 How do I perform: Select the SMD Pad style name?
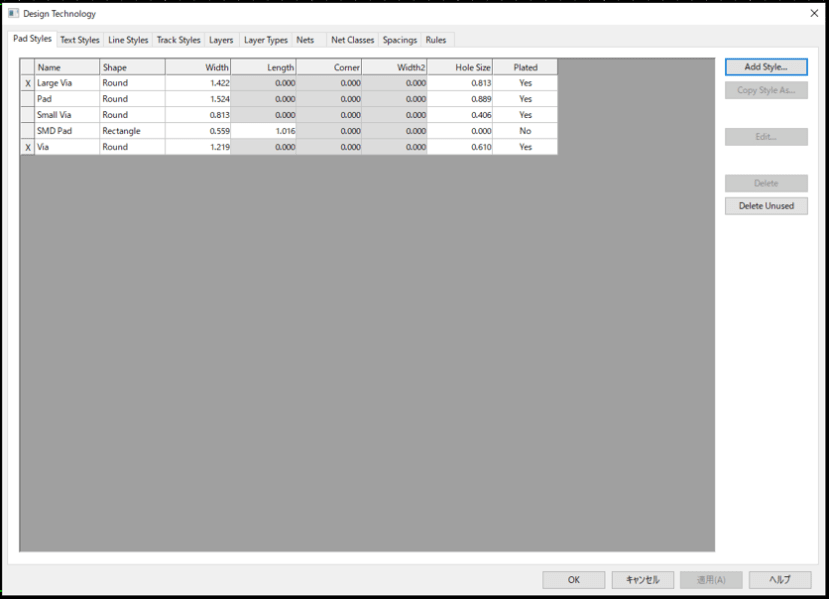67,131
